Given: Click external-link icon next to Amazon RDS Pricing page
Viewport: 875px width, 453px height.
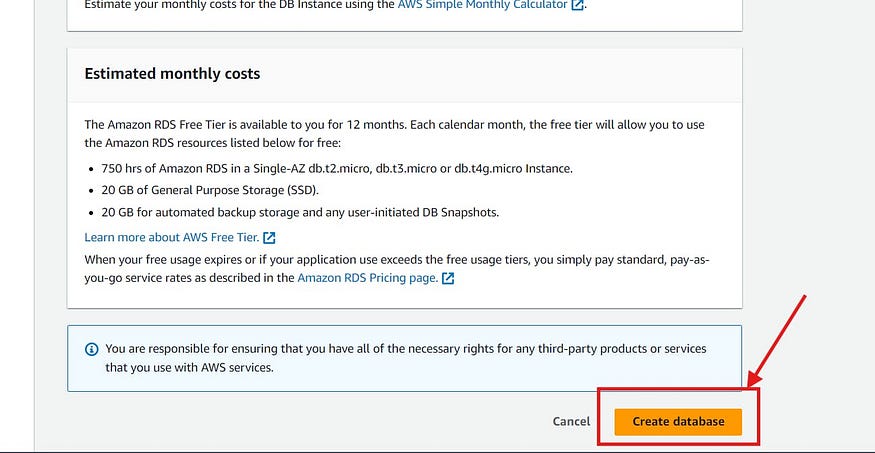Looking at the screenshot, I should 448,278.
